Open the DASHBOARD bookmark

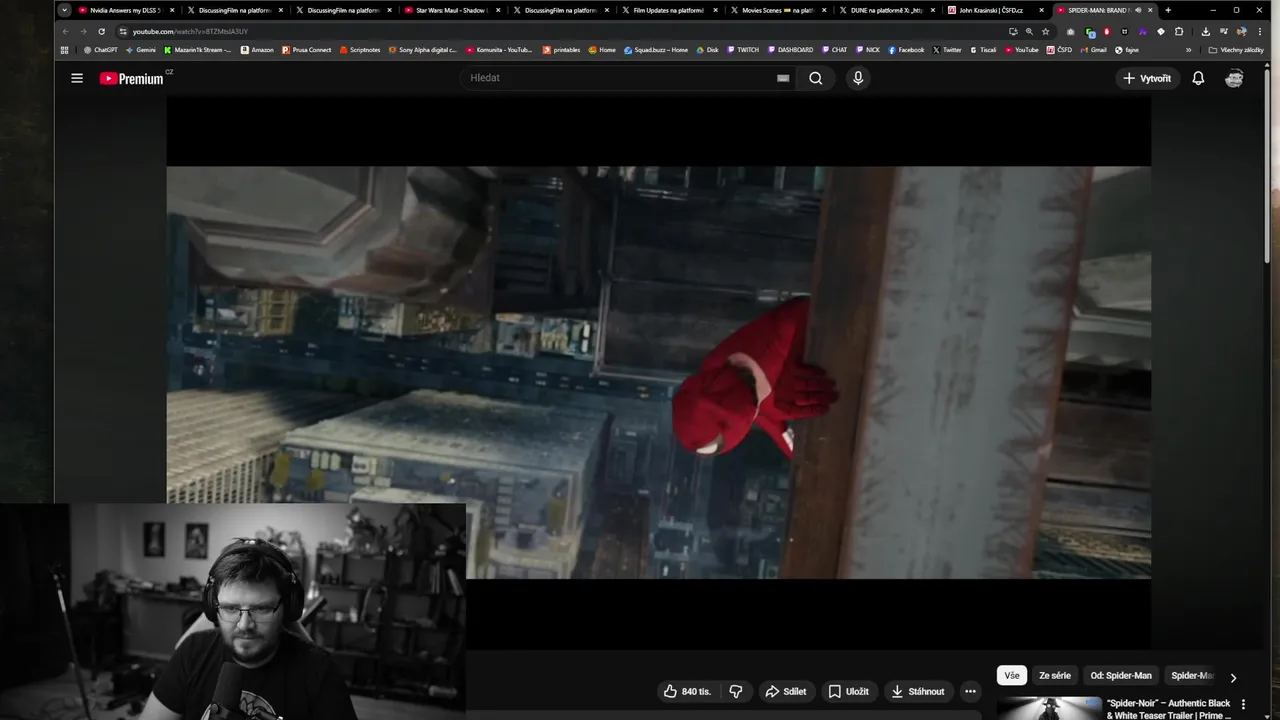pos(791,50)
